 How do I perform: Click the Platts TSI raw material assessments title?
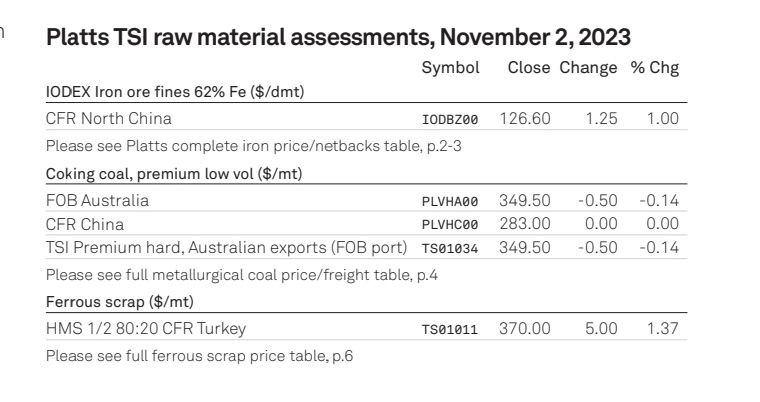(x=338, y=37)
